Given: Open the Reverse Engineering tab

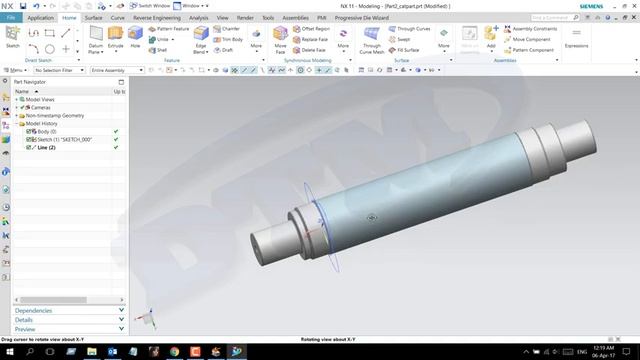Looking at the screenshot, I should [x=157, y=18].
